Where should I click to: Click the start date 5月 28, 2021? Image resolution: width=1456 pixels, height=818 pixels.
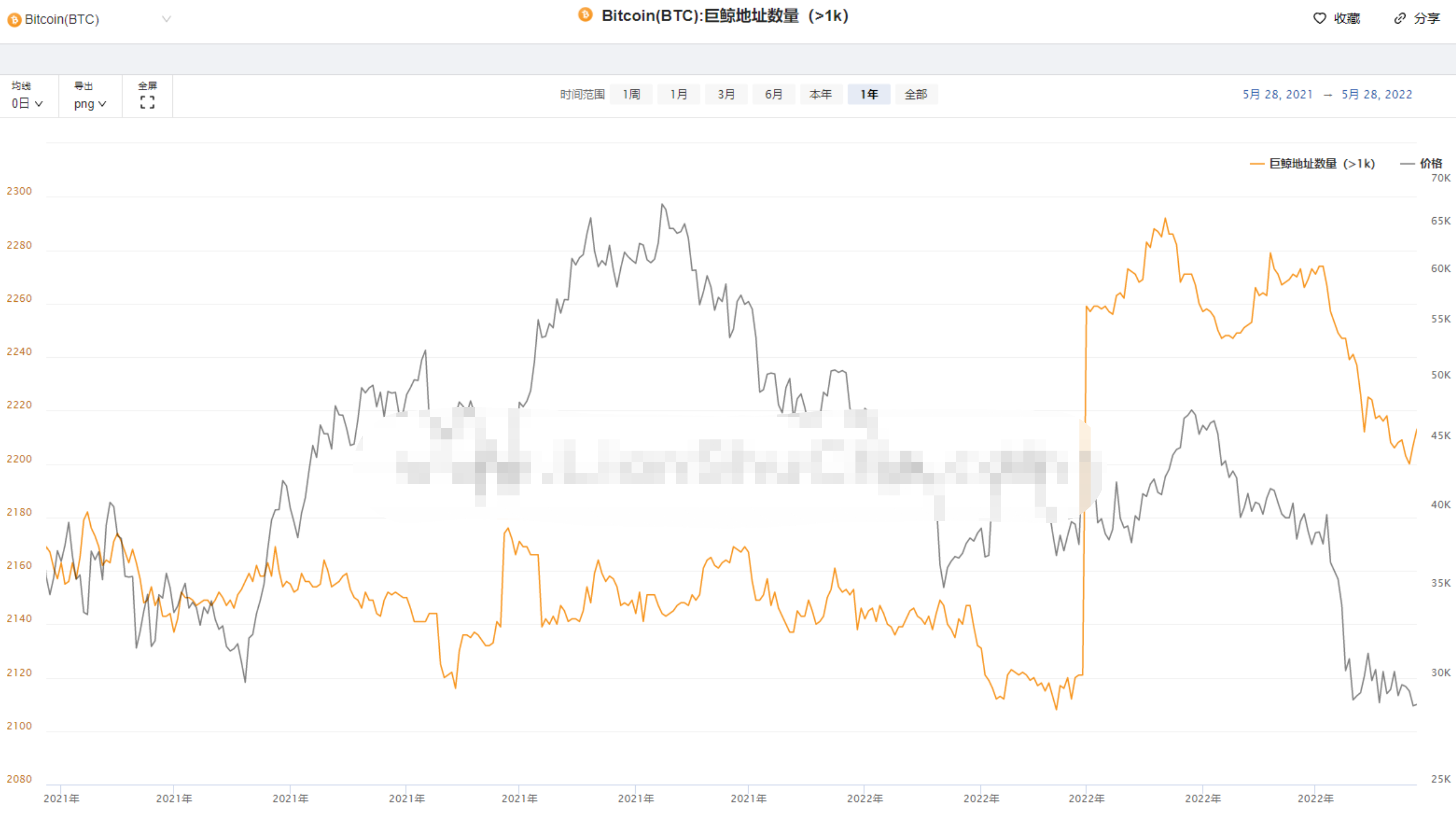(x=1277, y=94)
